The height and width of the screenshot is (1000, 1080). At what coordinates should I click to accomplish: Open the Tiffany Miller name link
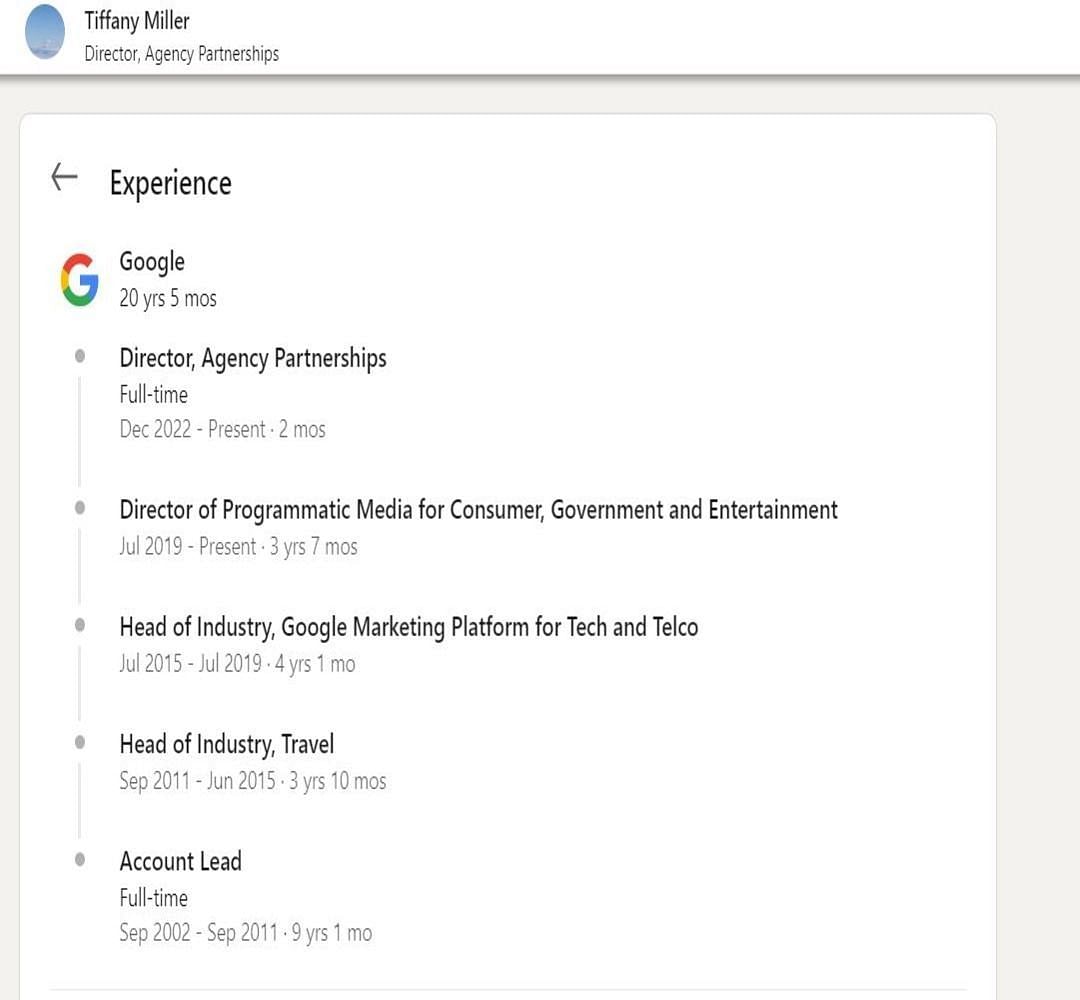(136, 21)
